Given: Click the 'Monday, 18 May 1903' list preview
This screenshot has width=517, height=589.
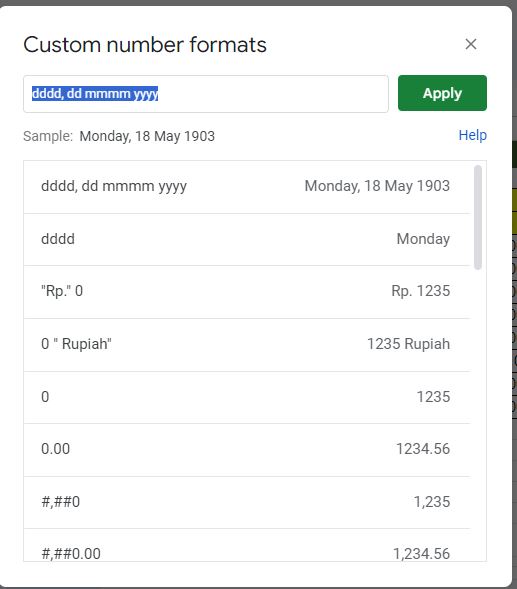Looking at the screenshot, I should pos(377,186).
